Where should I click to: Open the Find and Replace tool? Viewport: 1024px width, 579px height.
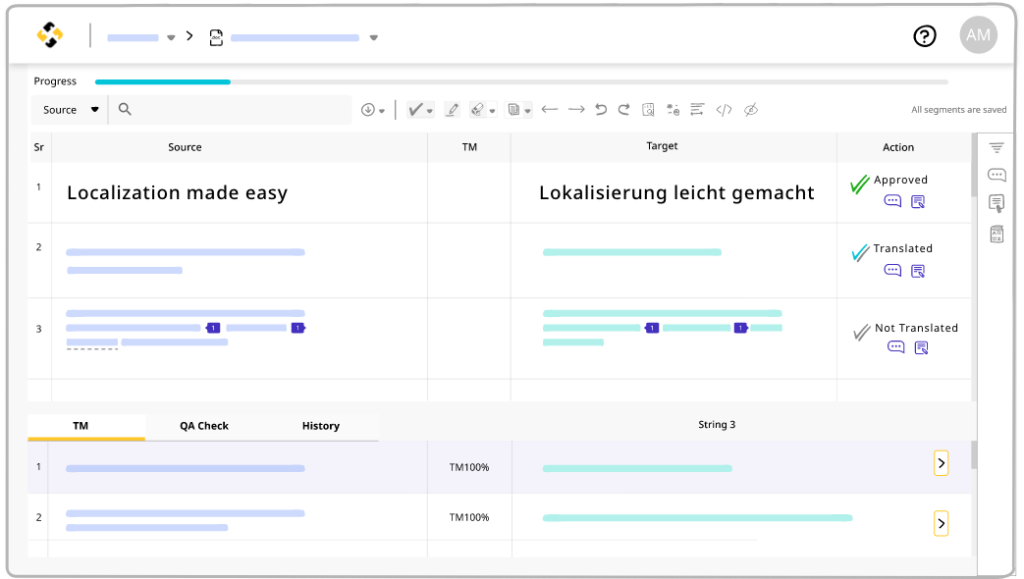coord(650,109)
